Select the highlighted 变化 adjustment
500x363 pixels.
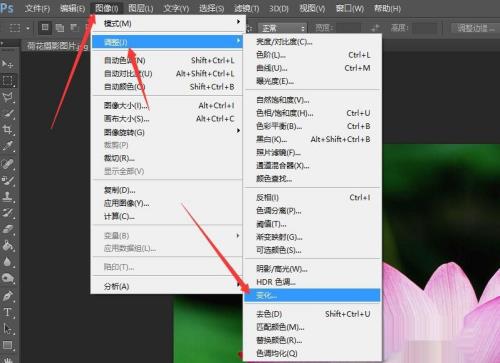(312, 295)
